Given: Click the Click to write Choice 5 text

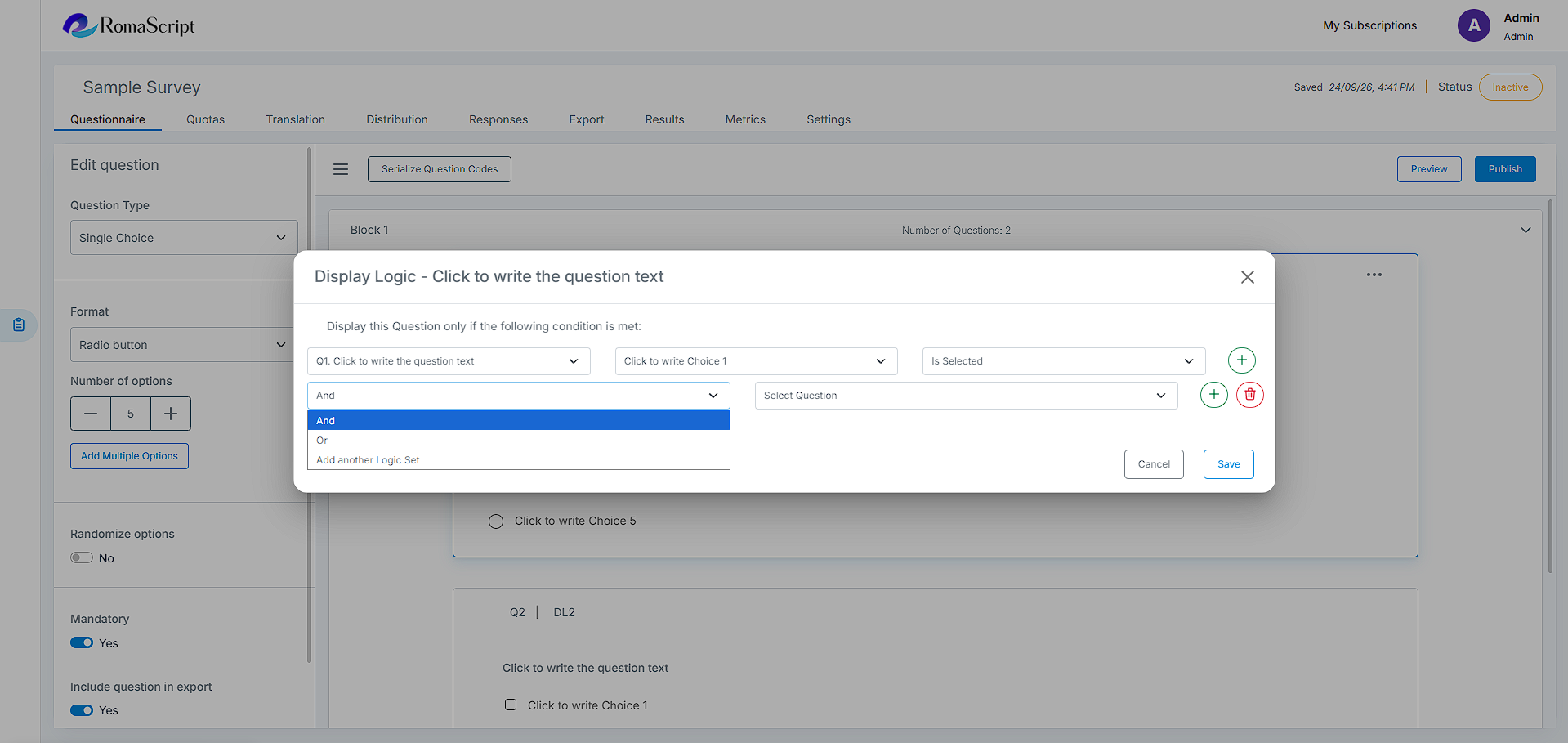Looking at the screenshot, I should 575,521.
